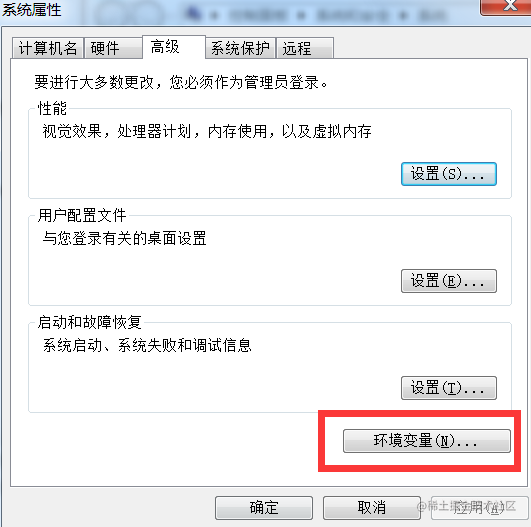The height and width of the screenshot is (527, 531).
Task: Open performance 设置(S) button
Action: (x=449, y=174)
